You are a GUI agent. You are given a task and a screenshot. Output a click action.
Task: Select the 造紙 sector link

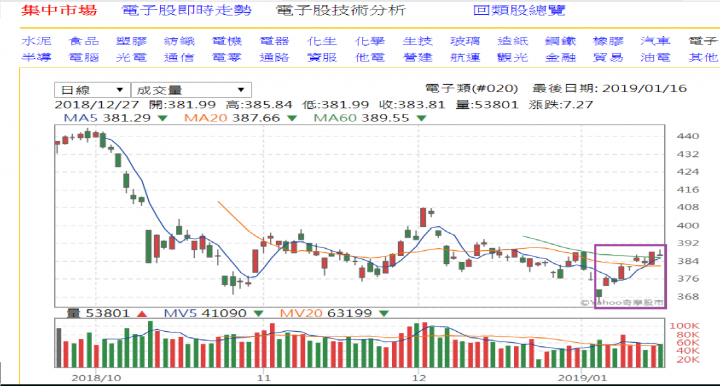coord(513,41)
